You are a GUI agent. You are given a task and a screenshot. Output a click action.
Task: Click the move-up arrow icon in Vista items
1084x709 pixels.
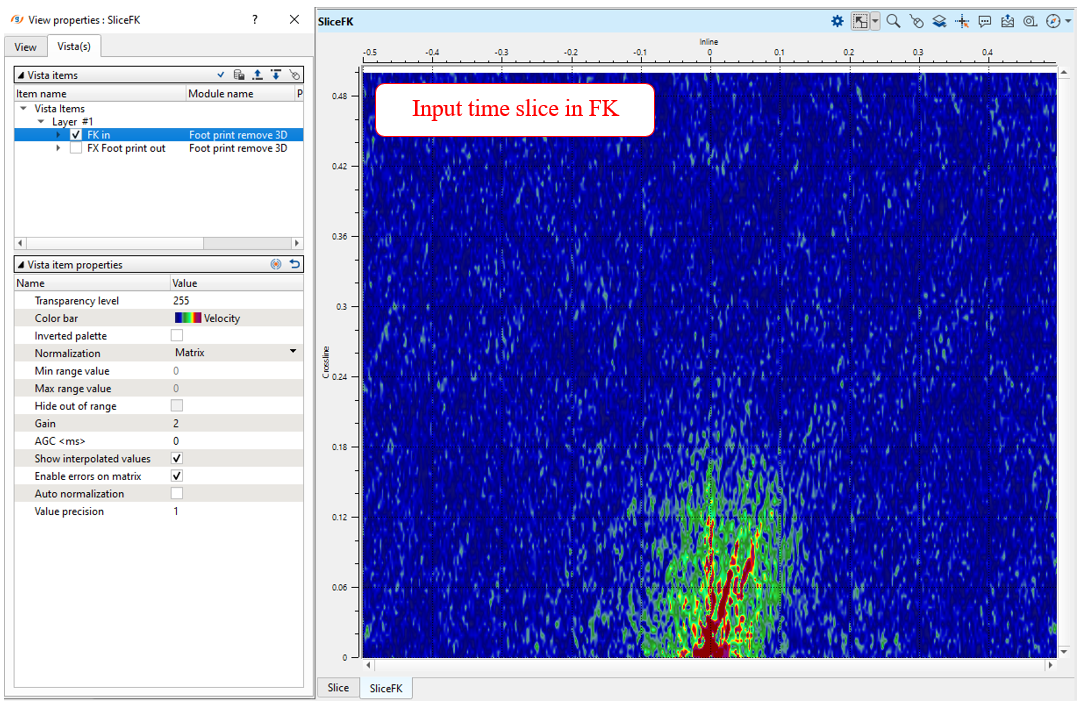coord(257,75)
